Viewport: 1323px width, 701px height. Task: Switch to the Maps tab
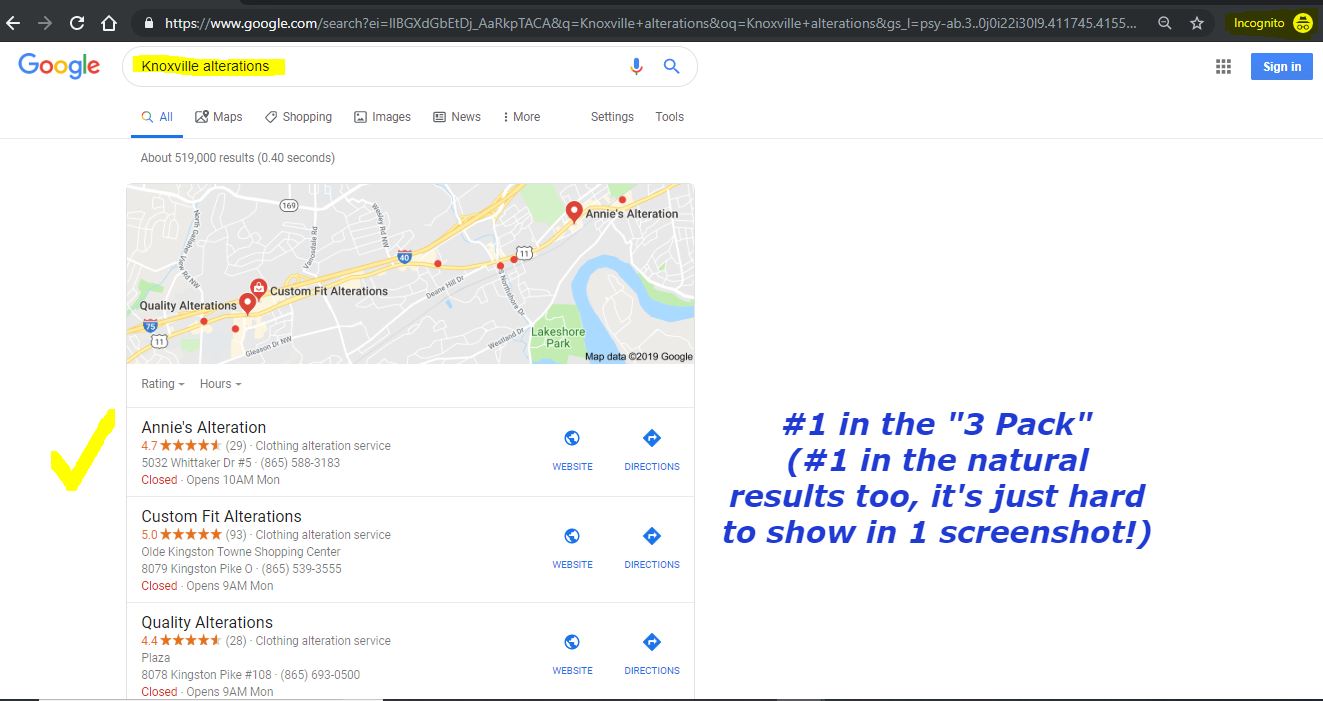219,117
